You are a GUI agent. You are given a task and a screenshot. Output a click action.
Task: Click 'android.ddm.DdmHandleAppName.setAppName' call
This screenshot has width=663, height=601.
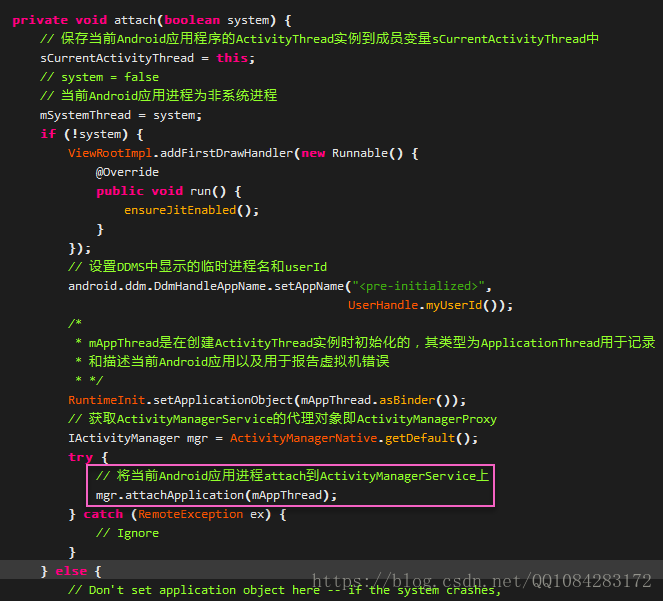coord(206,286)
